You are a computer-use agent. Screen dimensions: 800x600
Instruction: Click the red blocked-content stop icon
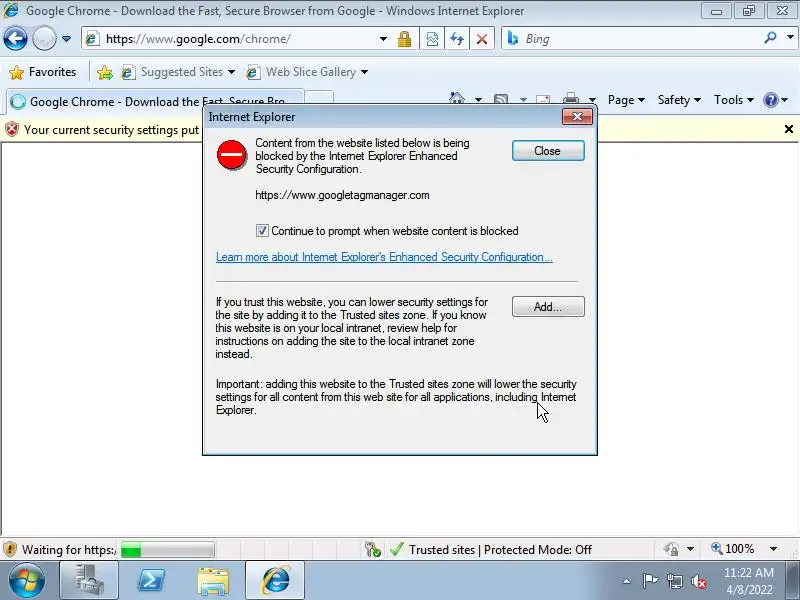(x=232, y=155)
